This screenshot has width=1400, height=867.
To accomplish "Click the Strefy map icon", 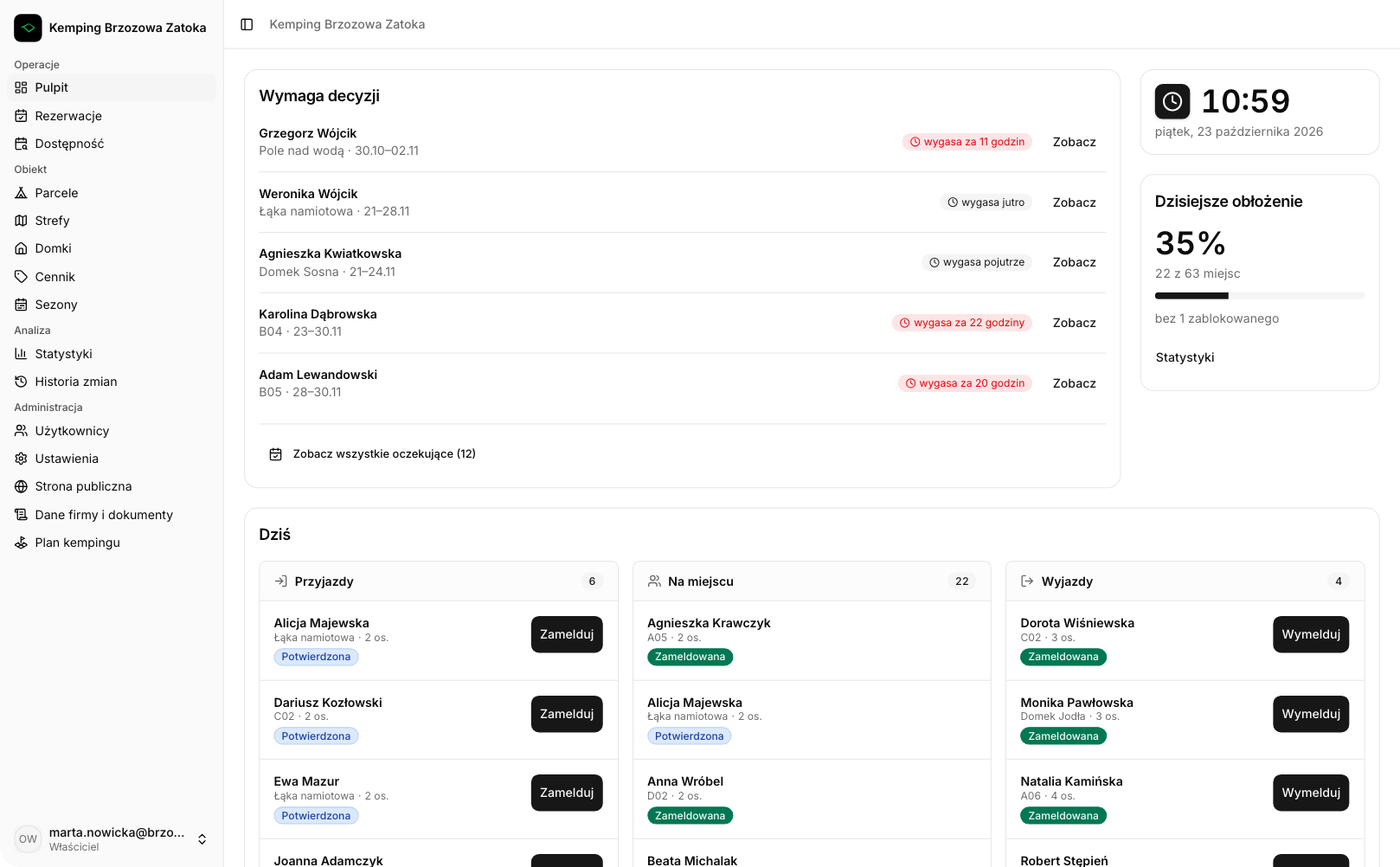I will [22, 221].
